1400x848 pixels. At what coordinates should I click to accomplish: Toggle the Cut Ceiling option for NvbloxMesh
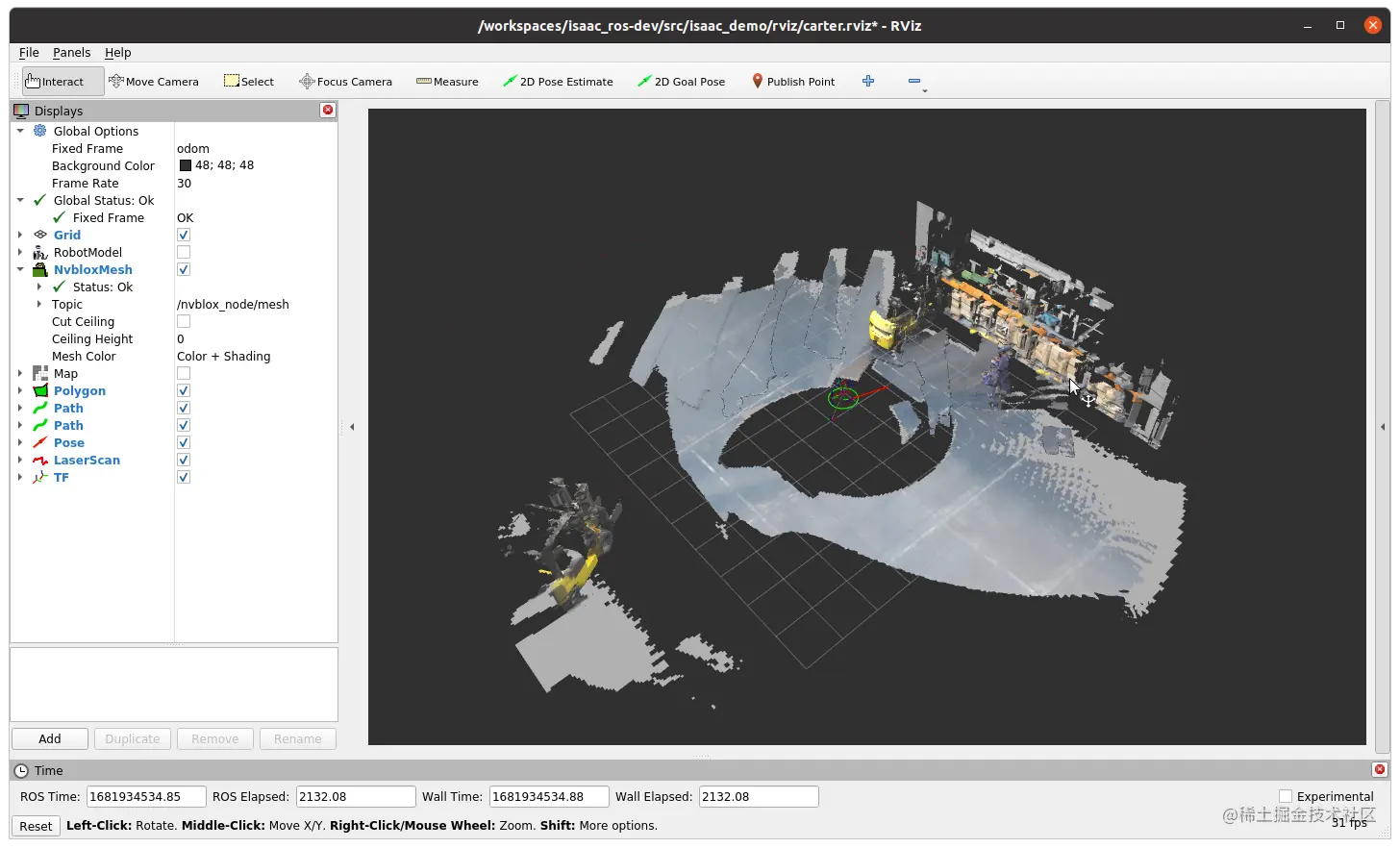[183, 321]
